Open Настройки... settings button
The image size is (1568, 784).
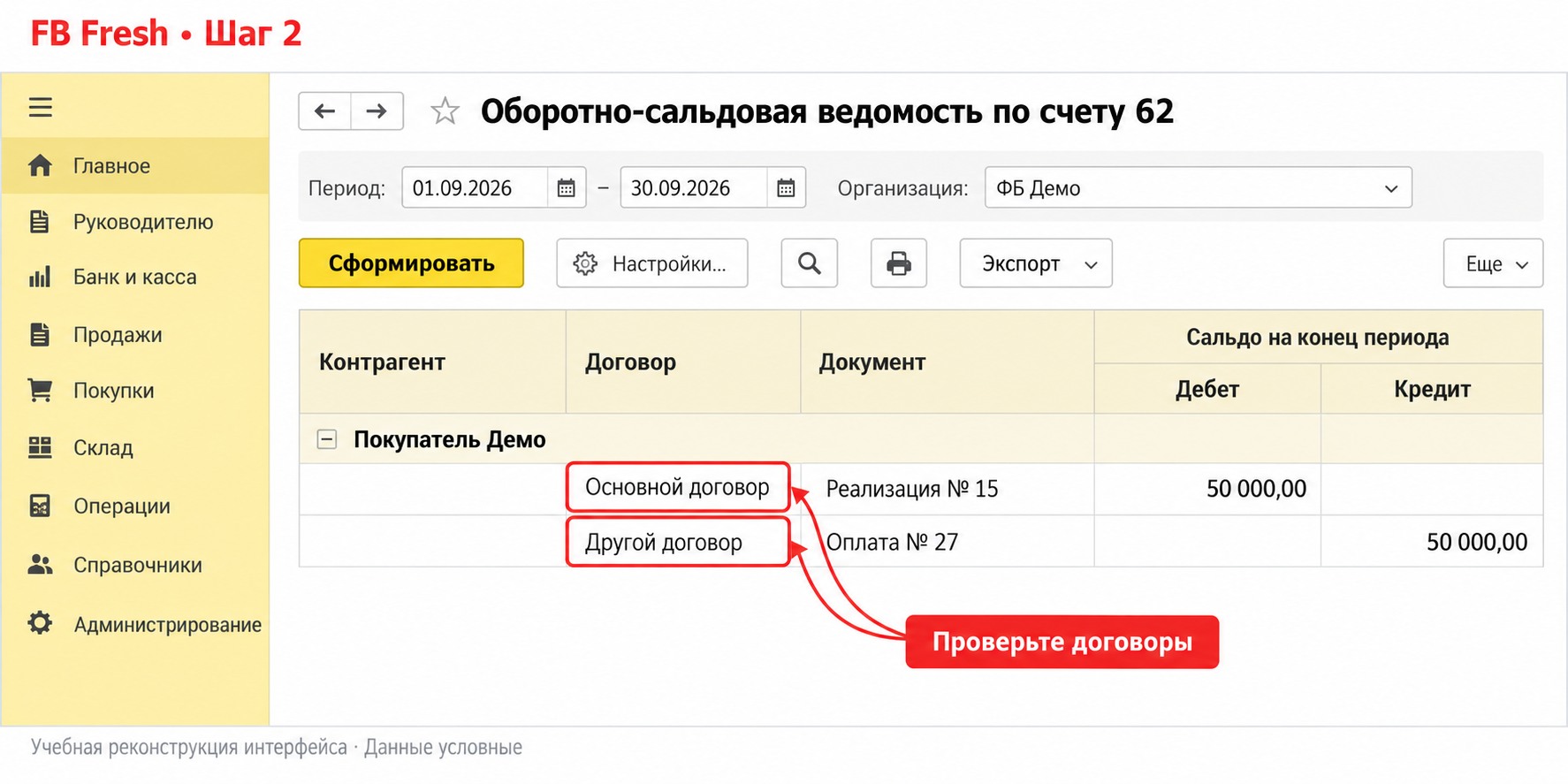point(652,263)
